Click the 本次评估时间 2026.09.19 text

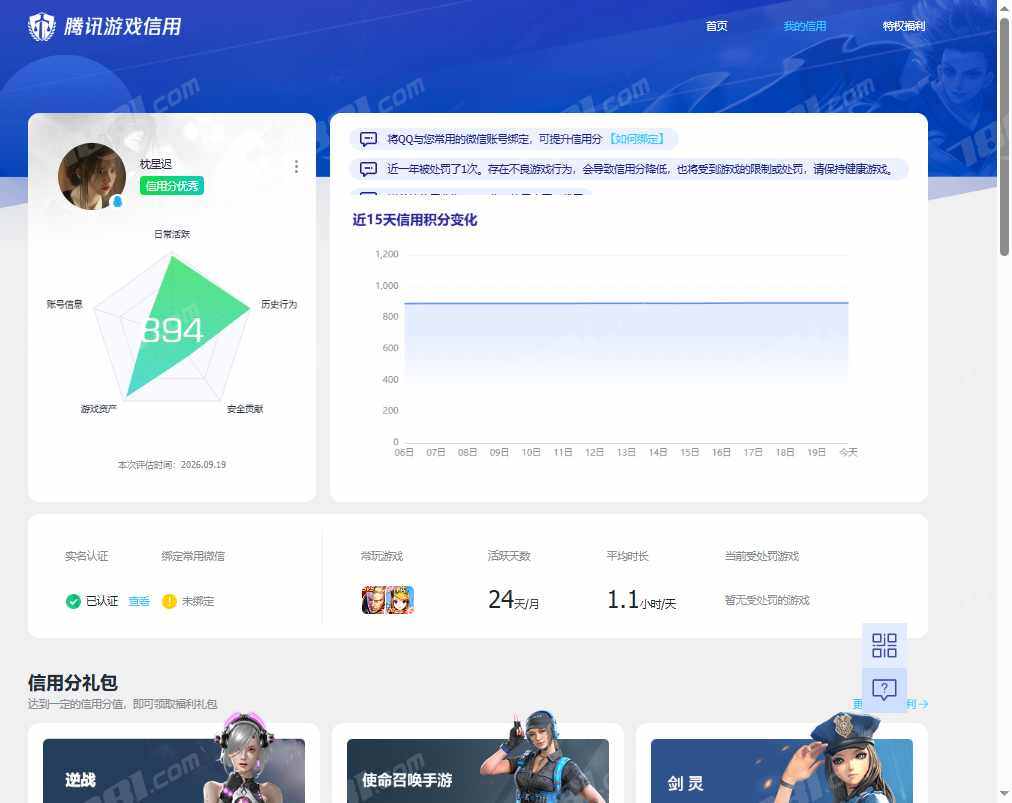(172, 465)
